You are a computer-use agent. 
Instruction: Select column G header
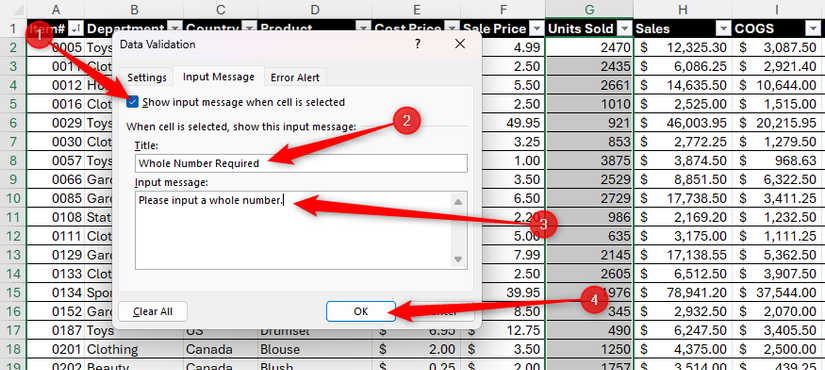(x=589, y=9)
